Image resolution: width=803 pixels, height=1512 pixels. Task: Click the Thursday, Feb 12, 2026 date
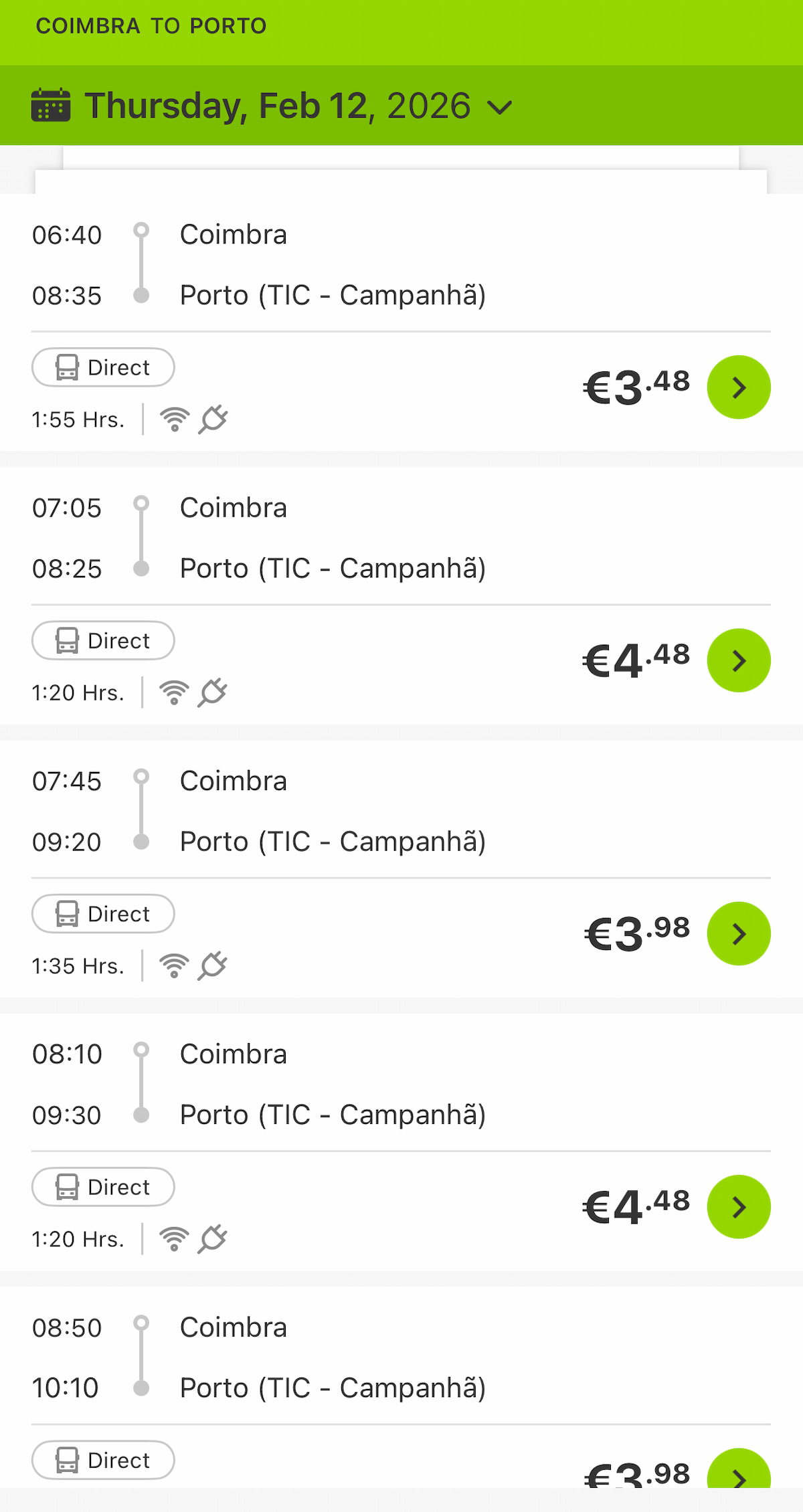click(278, 106)
